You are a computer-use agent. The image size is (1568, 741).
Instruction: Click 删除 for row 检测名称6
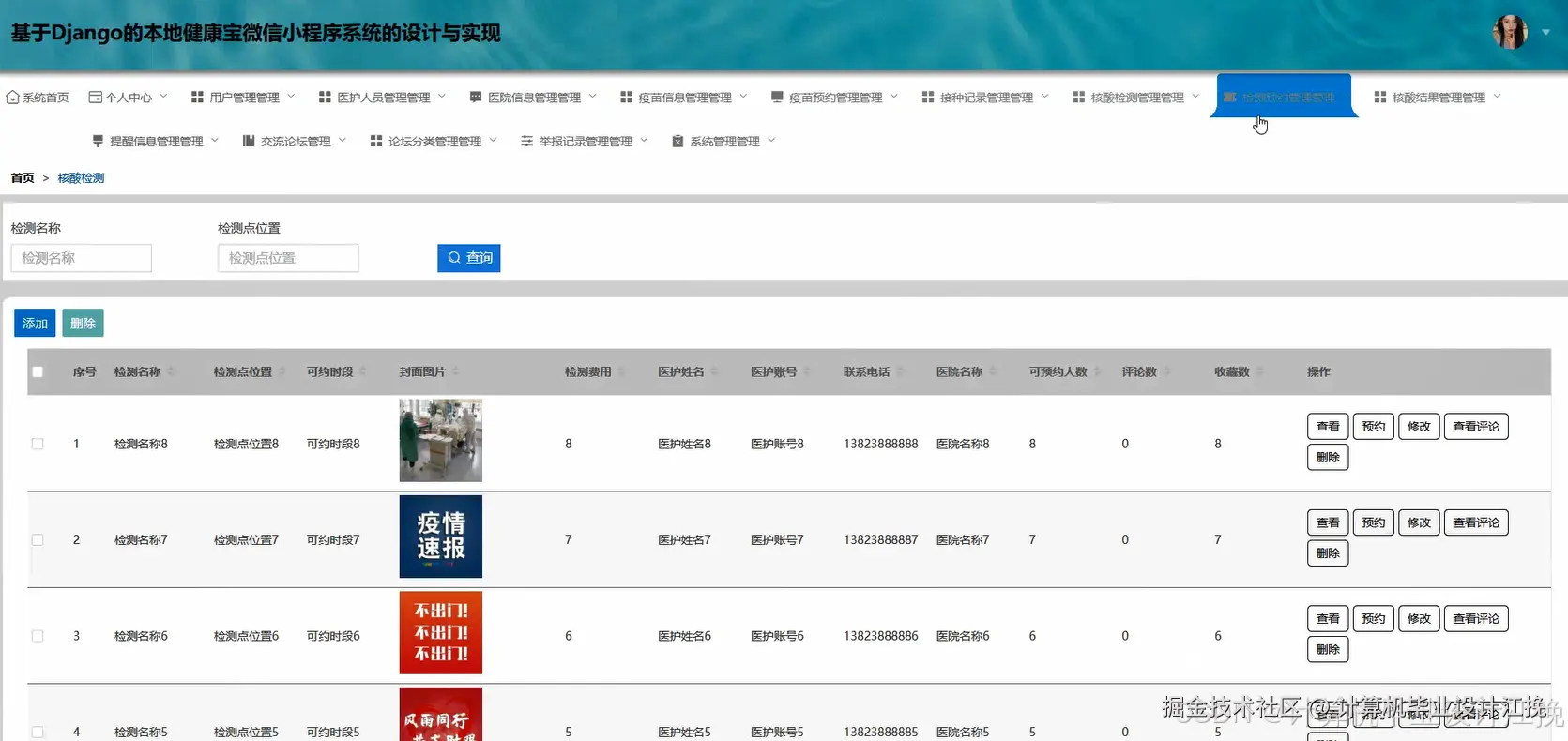pos(1328,649)
